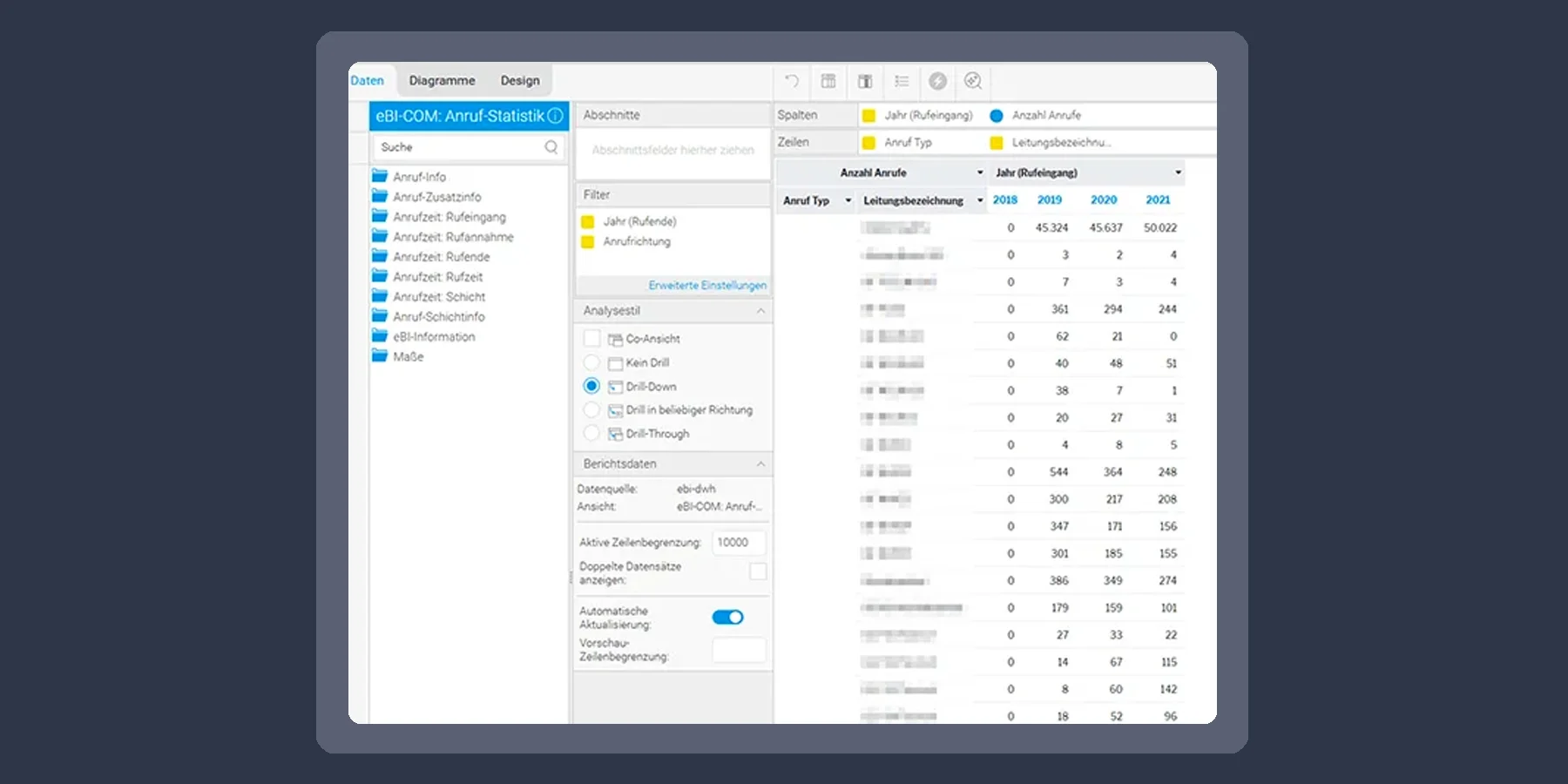Click the blue Anzahl Anrufe measure swatch
Screen dimensions: 1568x784
[997, 116]
